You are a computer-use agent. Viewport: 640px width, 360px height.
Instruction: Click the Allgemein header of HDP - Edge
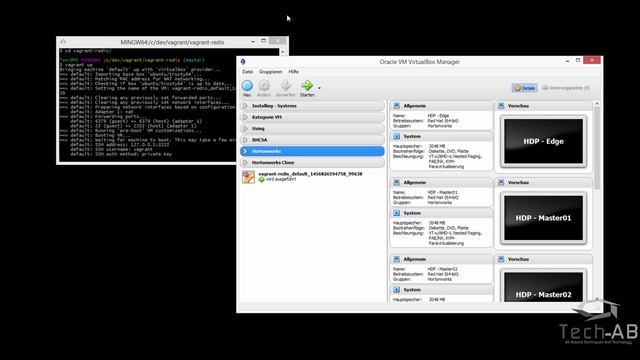(441, 106)
